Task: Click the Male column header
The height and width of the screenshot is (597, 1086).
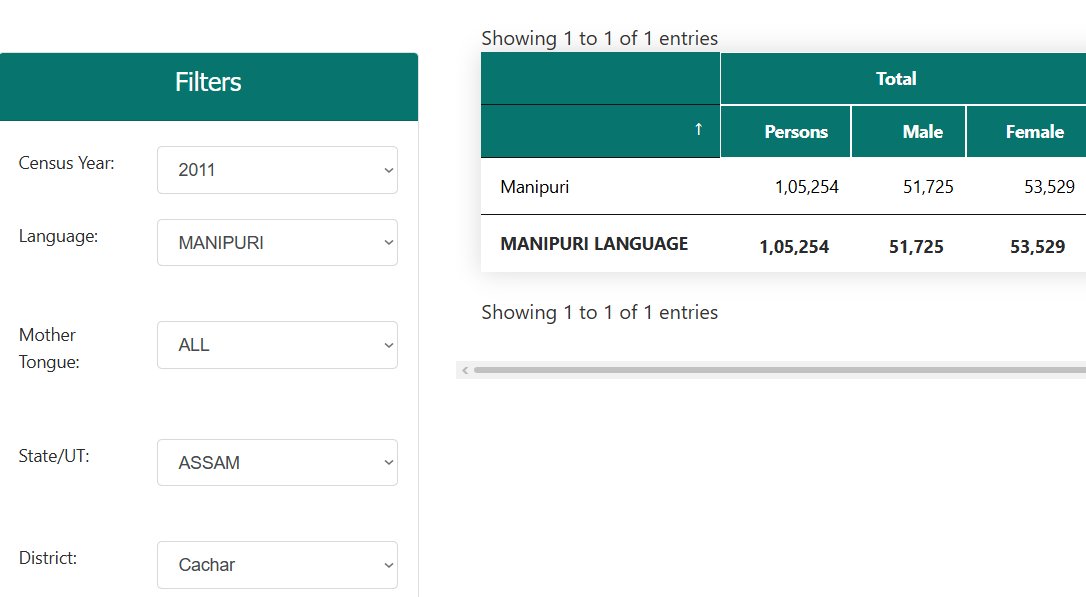Action: 908,132
